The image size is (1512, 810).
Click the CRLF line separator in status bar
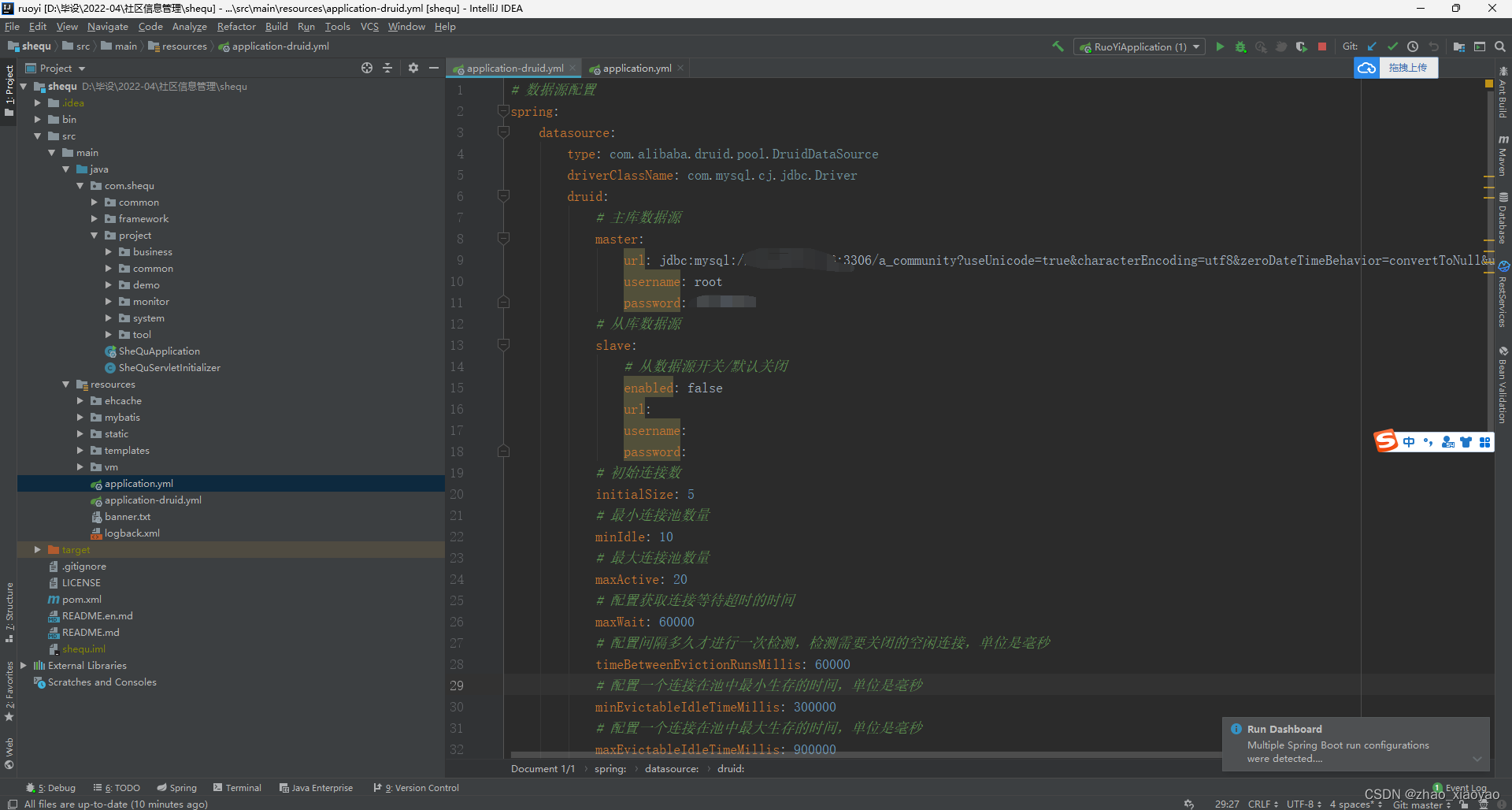click(x=1262, y=804)
